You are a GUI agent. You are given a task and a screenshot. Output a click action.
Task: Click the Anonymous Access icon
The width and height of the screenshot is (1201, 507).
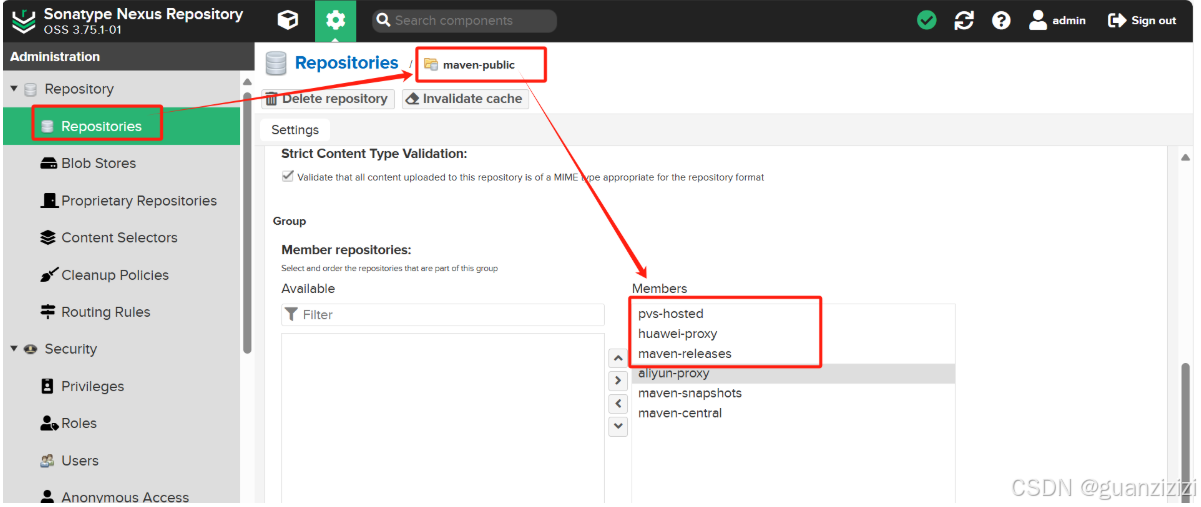(x=48, y=497)
